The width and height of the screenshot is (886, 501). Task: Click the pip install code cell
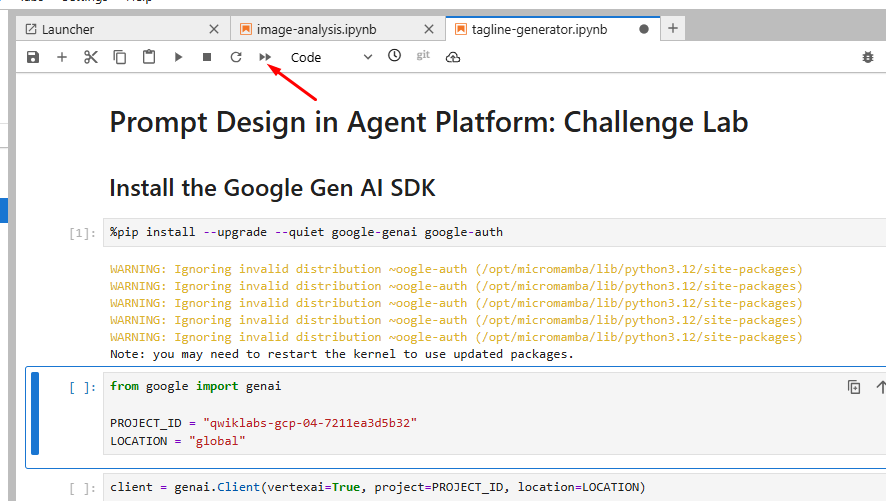494,233
